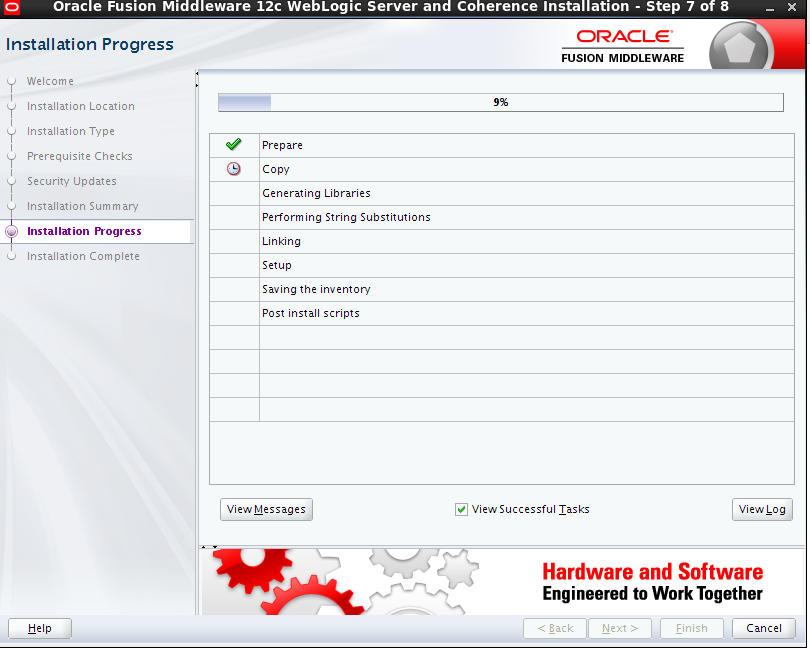Screen dimensions: 810x648
Task: Select the Installation Type step
Action: coord(71,131)
